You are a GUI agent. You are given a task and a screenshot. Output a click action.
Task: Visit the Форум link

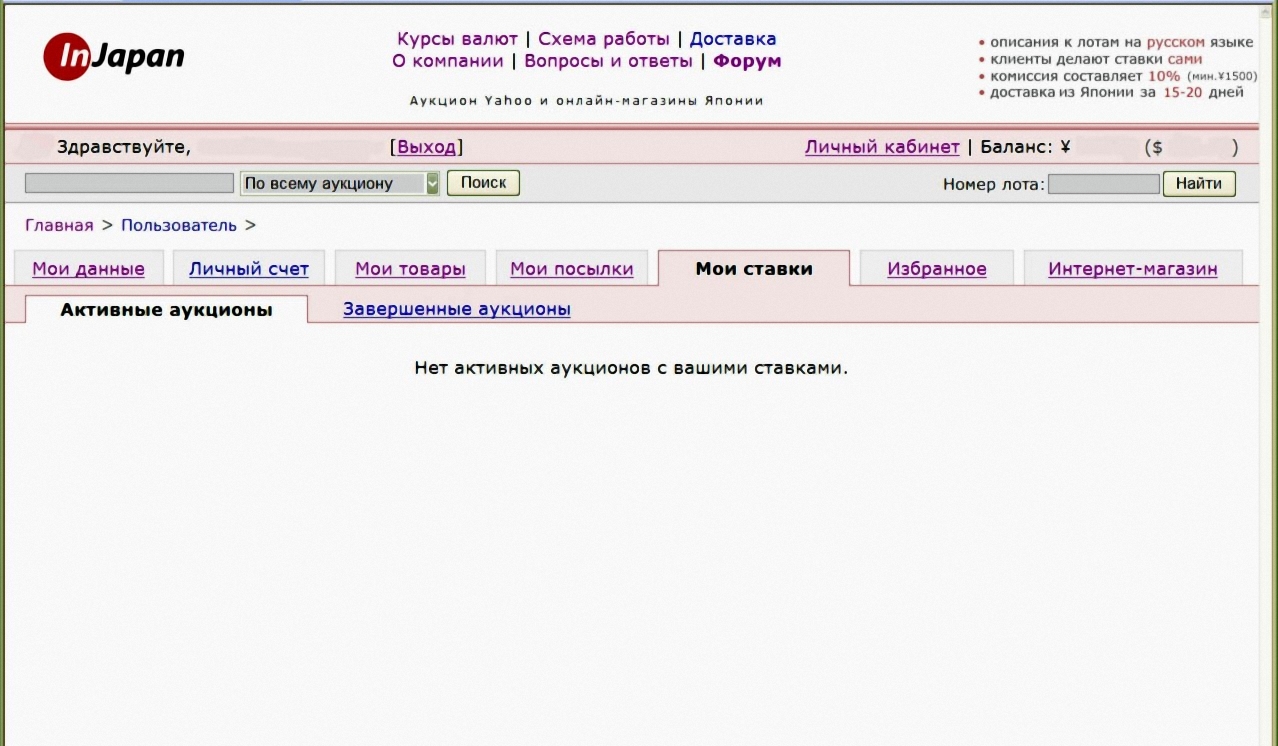(747, 61)
